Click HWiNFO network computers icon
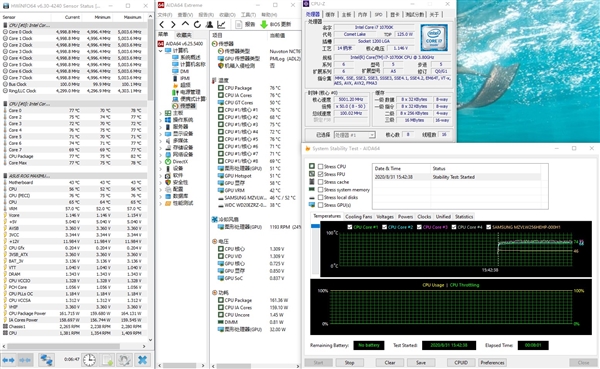The height and width of the screenshot is (369, 600). (47, 360)
